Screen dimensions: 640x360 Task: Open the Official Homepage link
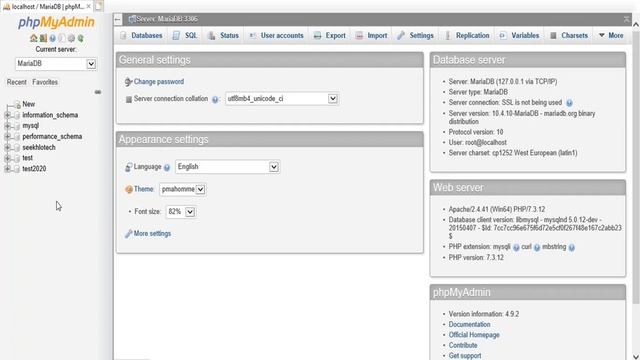click(x=474, y=335)
